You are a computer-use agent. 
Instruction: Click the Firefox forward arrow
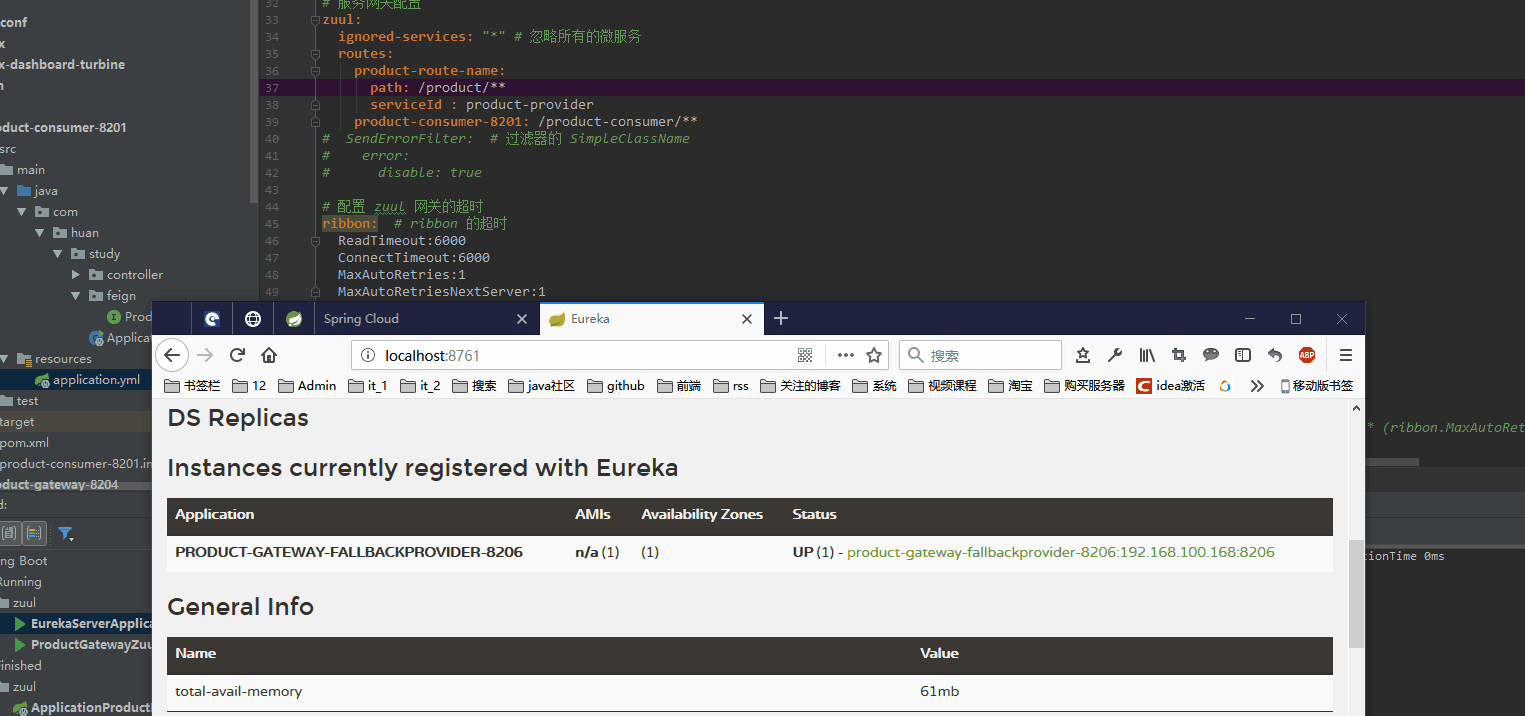coord(205,355)
